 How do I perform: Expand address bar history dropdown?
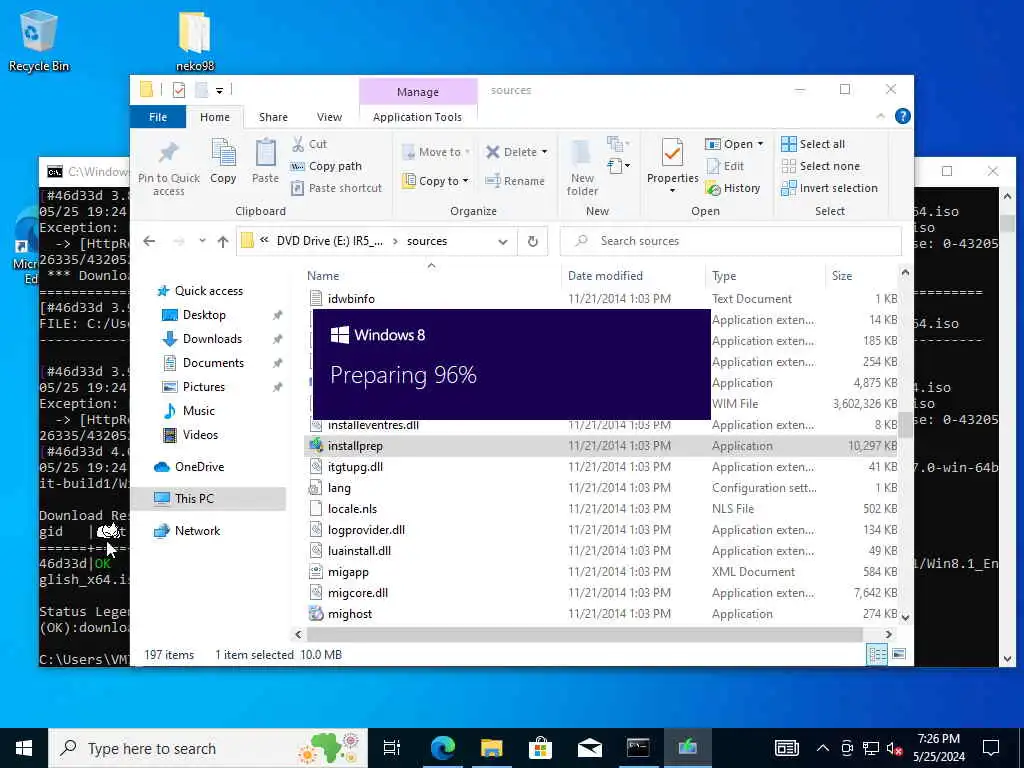503,241
